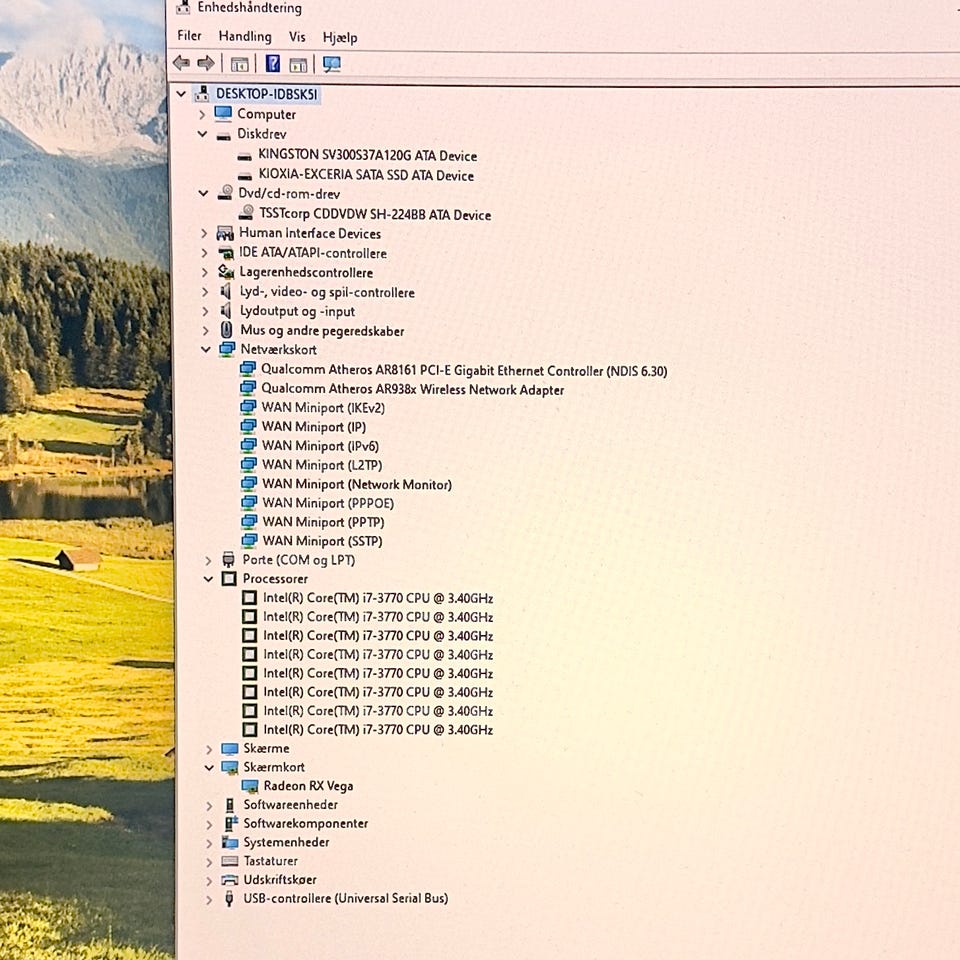The image size is (960, 960).
Task: Click the Human Interface Devices icon
Action: click(x=225, y=233)
